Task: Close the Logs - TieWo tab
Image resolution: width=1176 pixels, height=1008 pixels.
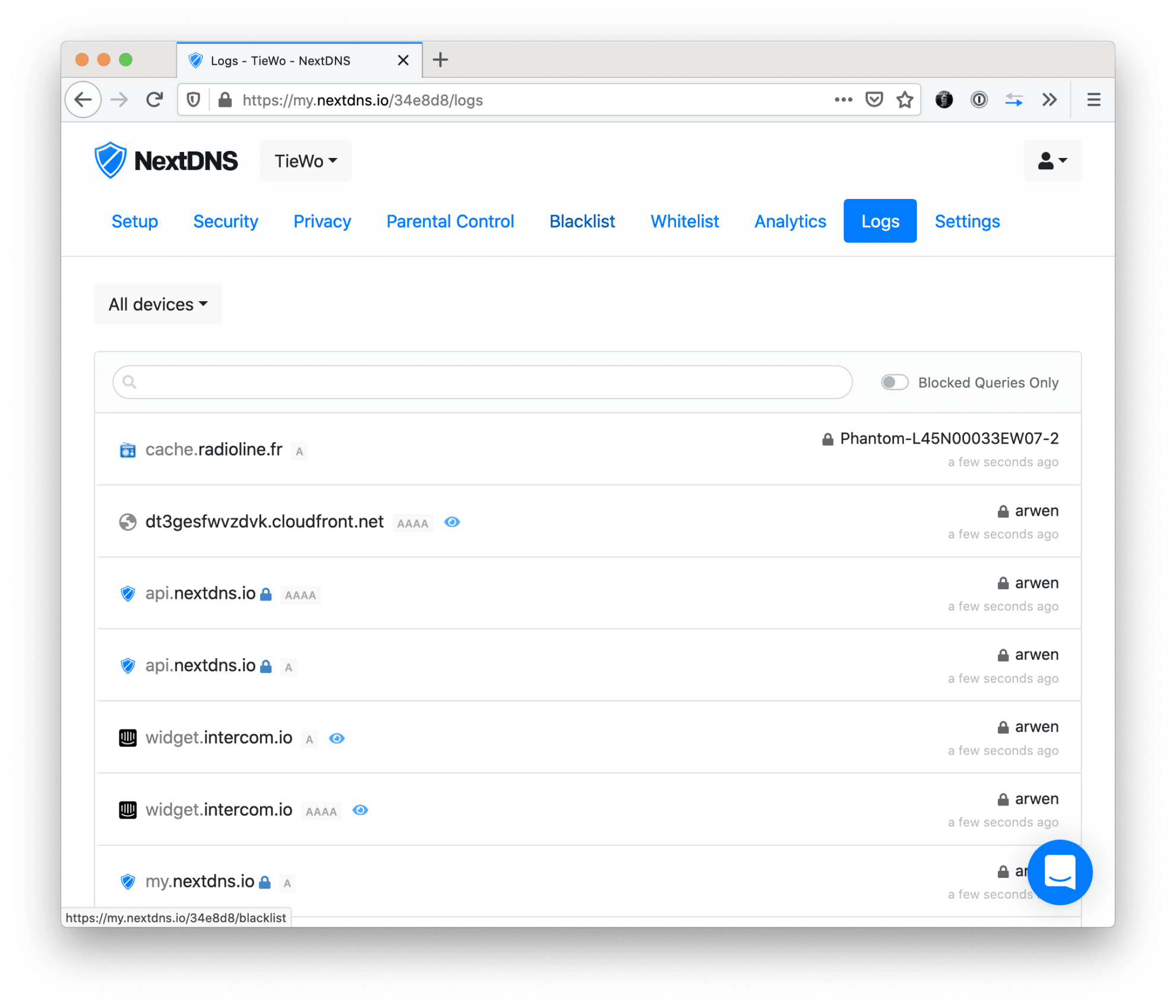Action: coord(403,60)
